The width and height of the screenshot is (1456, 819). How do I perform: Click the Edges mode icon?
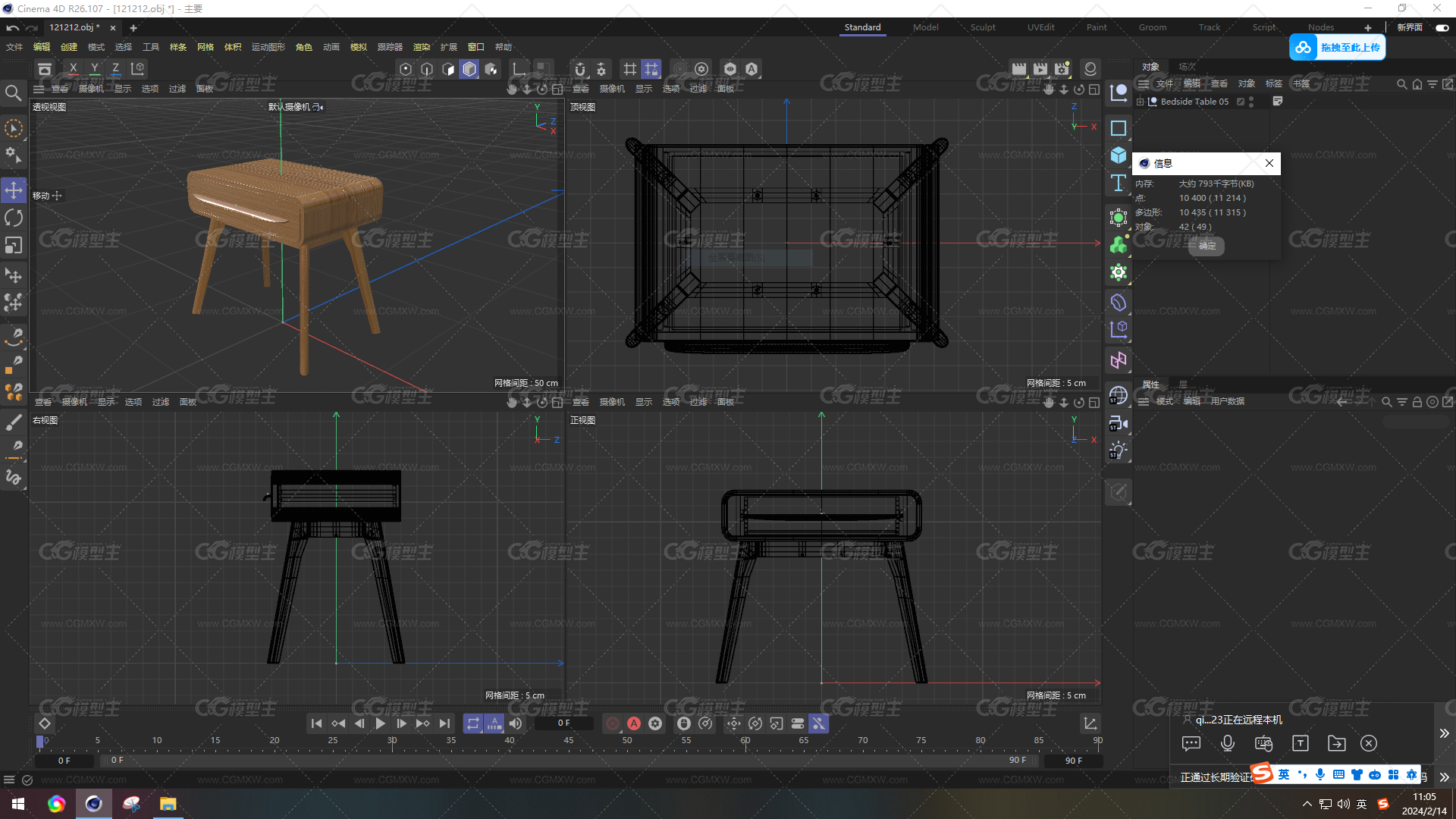[427, 69]
